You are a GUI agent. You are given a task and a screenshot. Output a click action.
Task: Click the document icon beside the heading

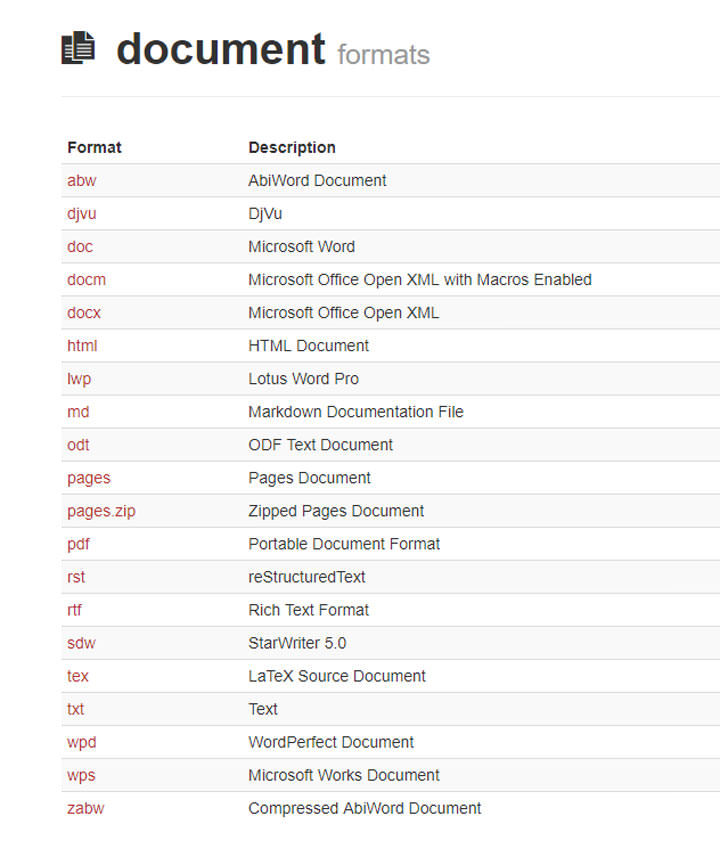coord(78,48)
